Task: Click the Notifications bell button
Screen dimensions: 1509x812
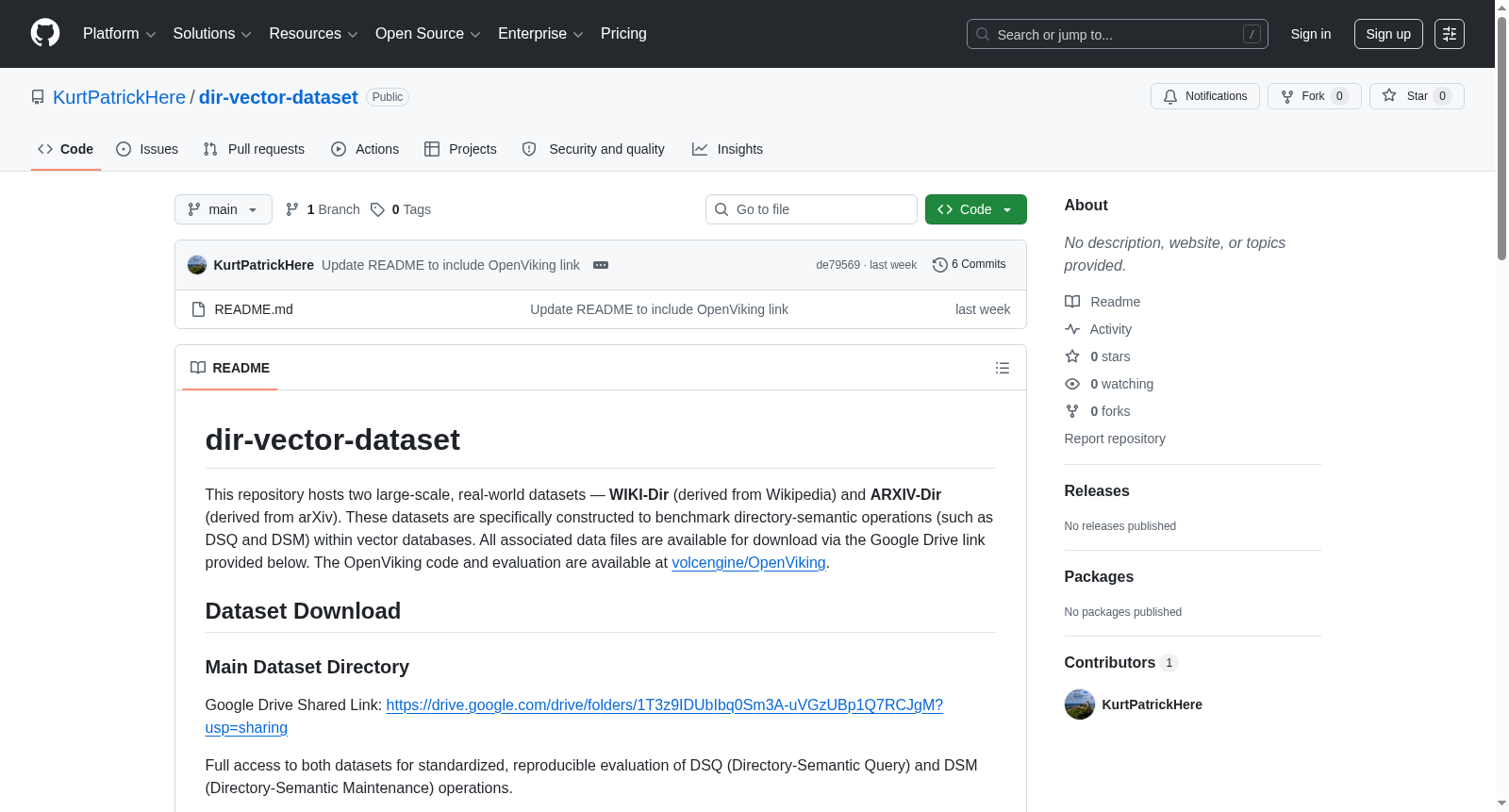Action: (1204, 96)
